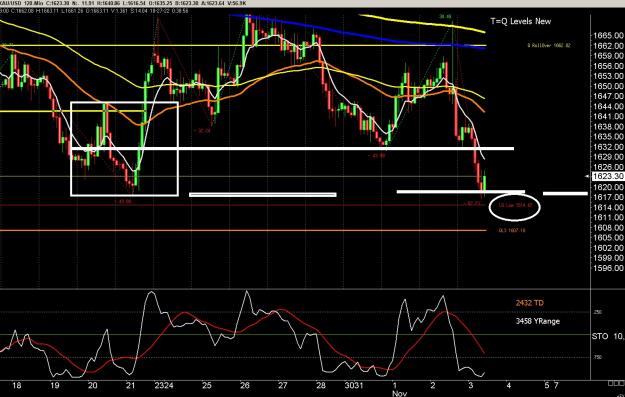This screenshot has height=397, width=625.
Task: Click date 19 on the time axis
Action: pos(55,385)
